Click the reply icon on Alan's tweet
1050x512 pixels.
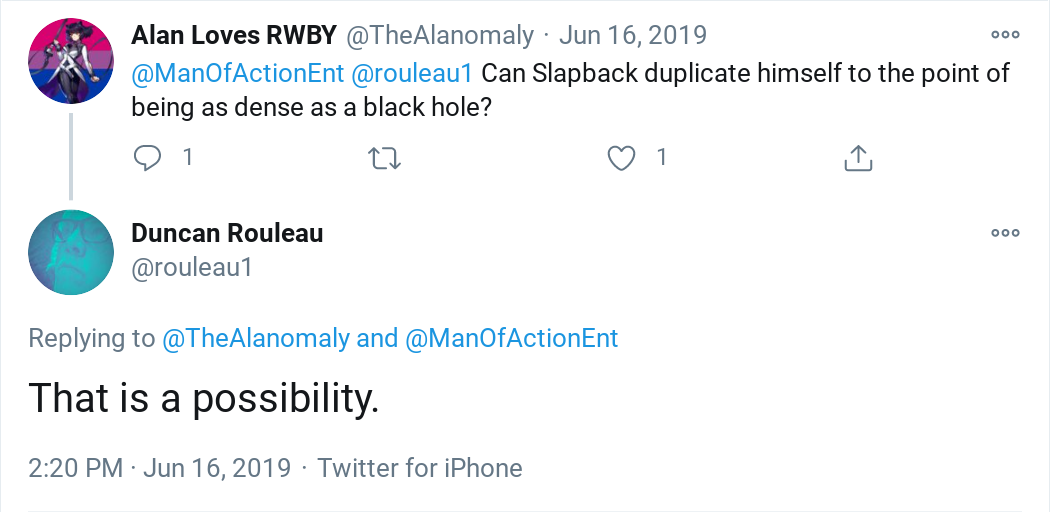[x=148, y=157]
